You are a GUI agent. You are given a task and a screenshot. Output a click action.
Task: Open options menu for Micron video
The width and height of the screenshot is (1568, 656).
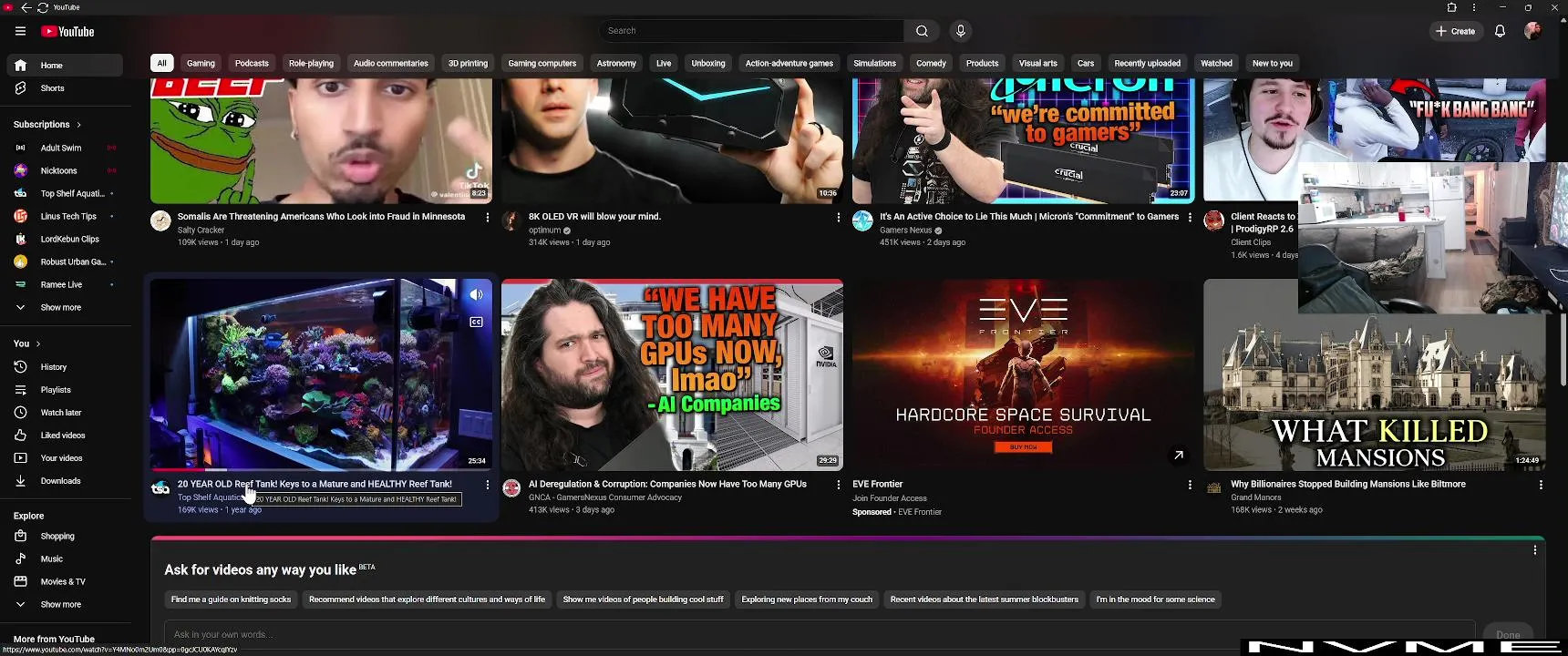(x=1190, y=218)
